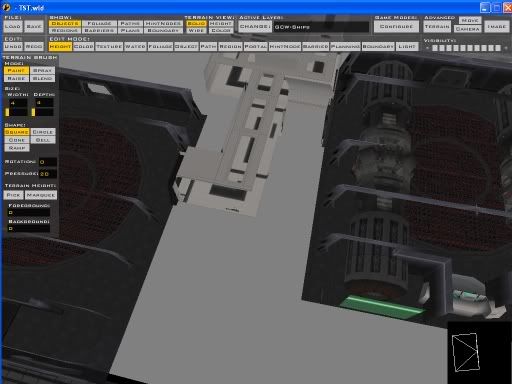Switch edit mode to Path
The height and width of the screenshot is (384, 512).
tap(208, 47)
